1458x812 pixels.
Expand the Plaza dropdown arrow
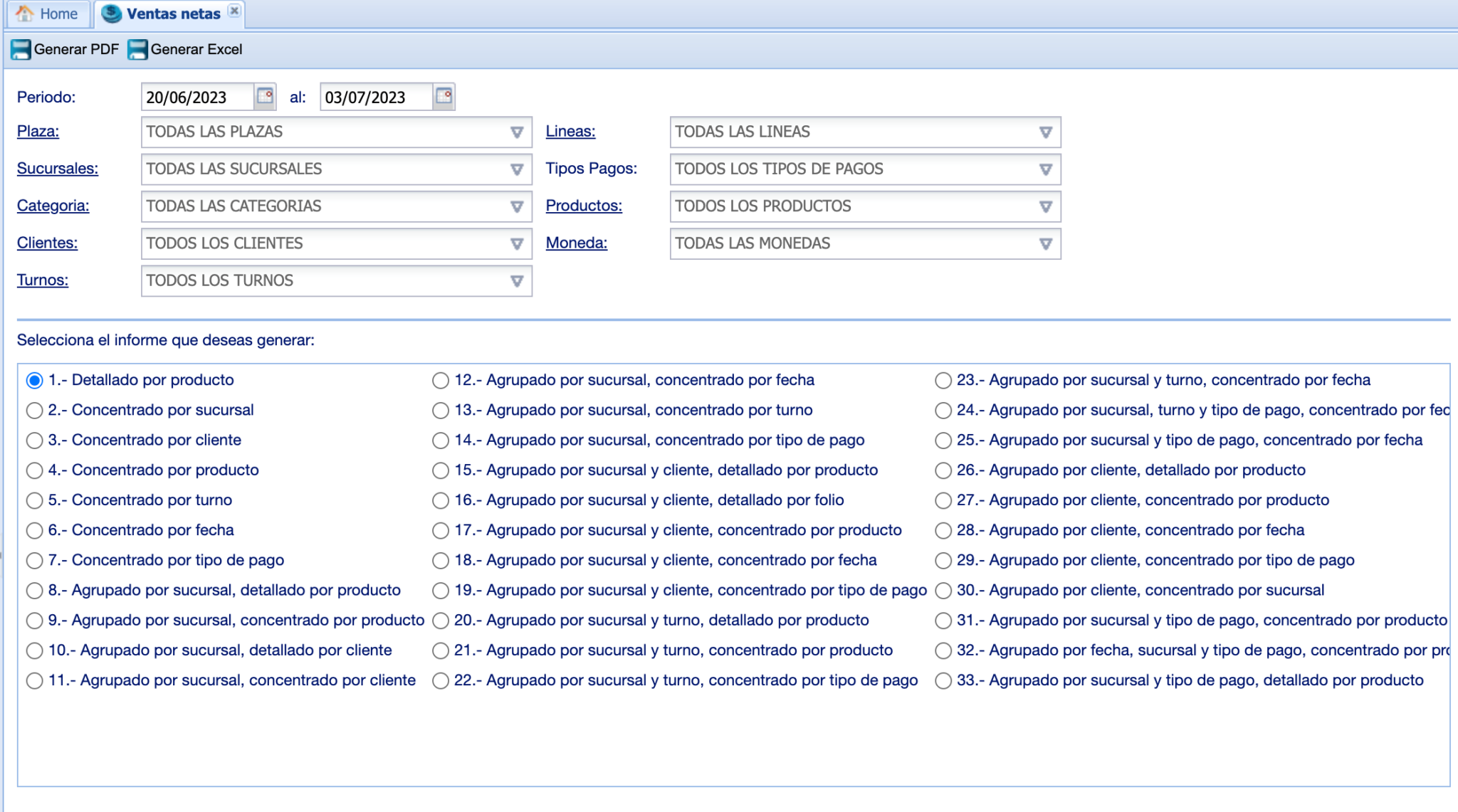coord(517,132)
